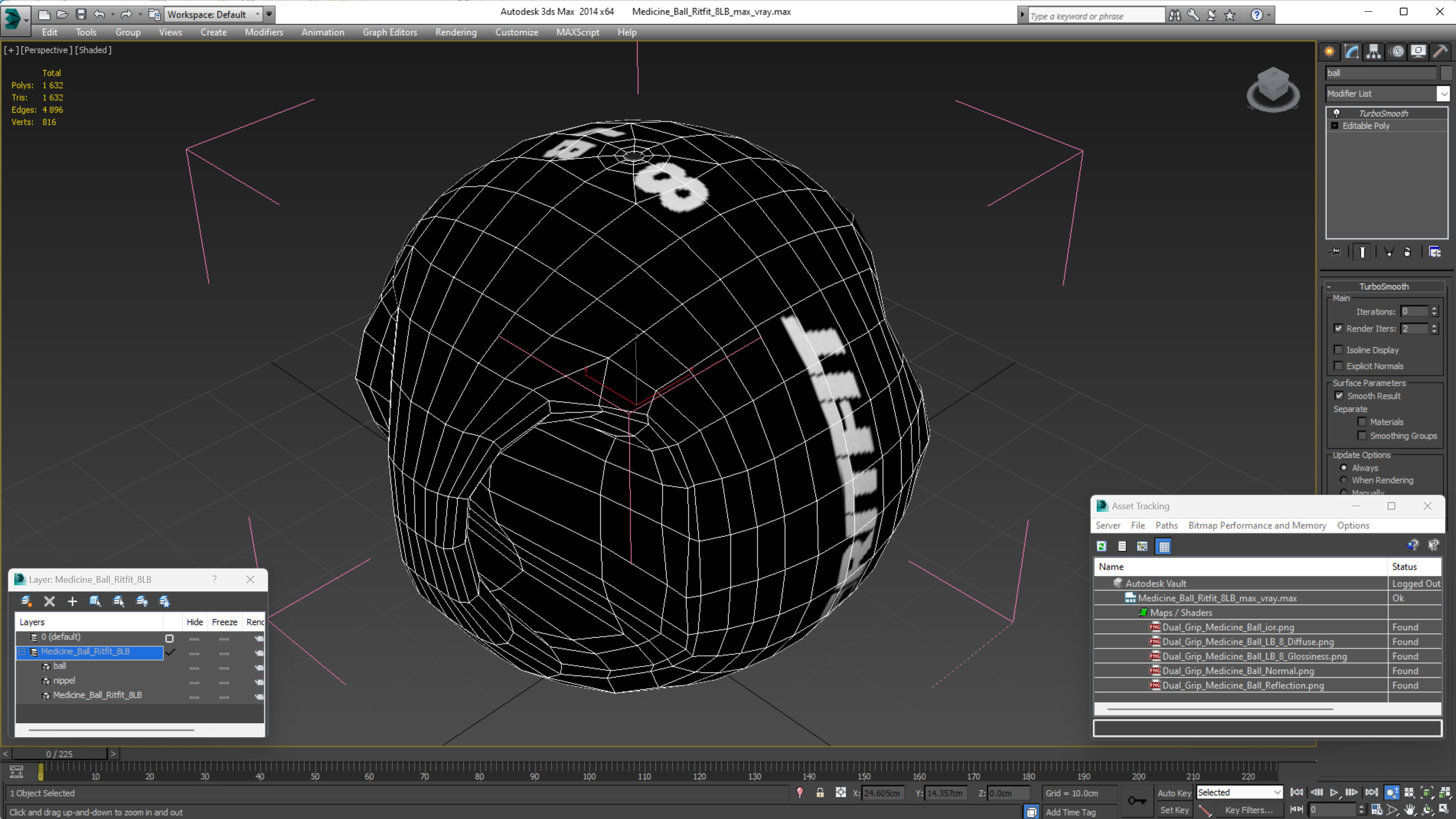The height and width of the screenshot is (819, 1456).
Task: Collapse the TurboSmooth rollout header
Action: [x=1384, y=286]
